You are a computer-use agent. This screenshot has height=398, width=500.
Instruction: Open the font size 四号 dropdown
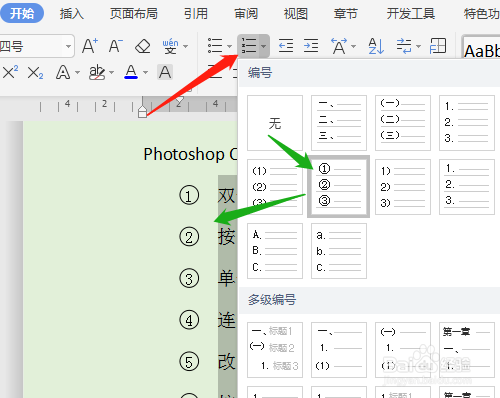click(68, 46)
